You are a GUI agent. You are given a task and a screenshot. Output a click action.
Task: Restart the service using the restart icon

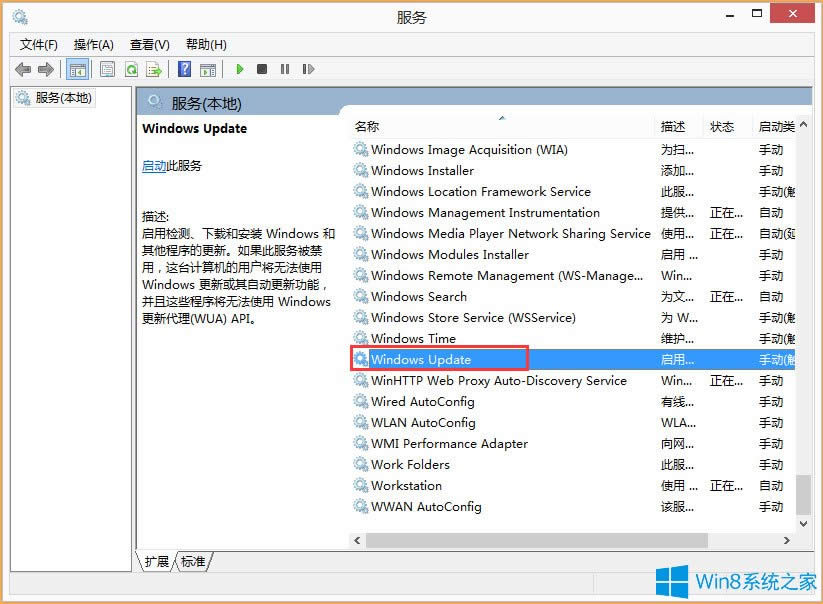(308, 68)
